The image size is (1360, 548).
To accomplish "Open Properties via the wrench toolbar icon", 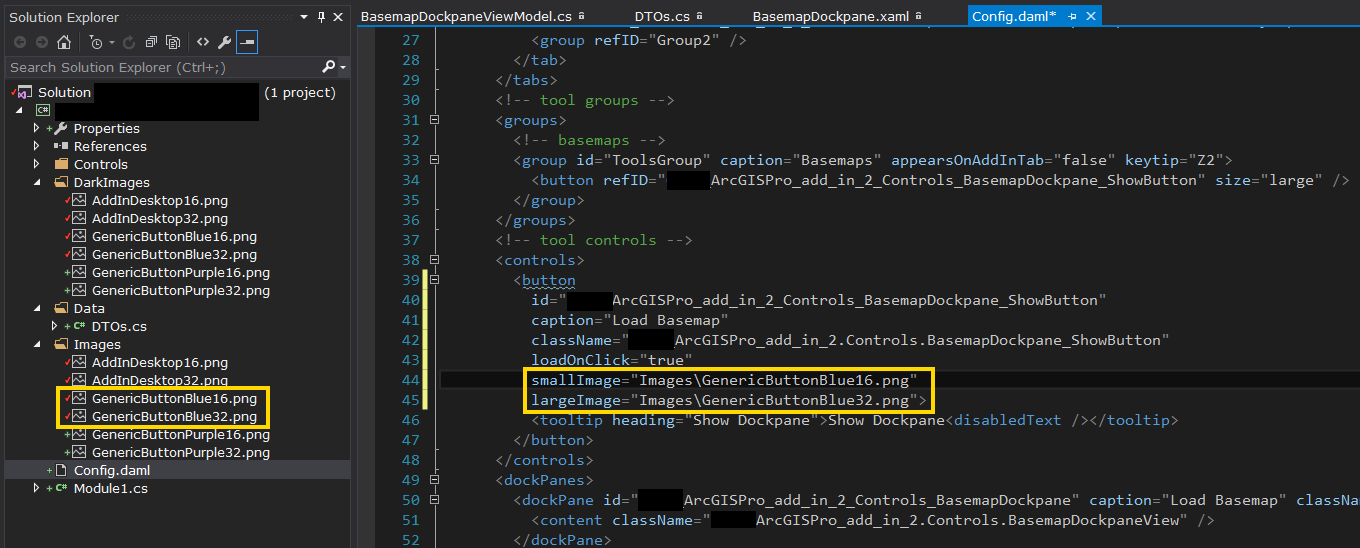I will 225,42.
